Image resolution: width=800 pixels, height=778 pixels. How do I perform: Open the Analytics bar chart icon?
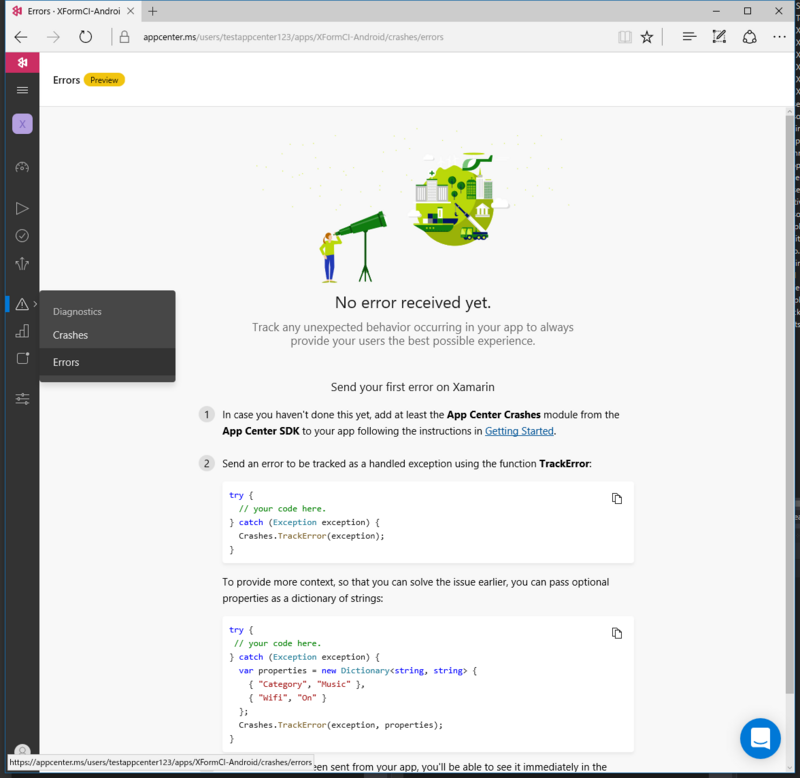pos(22,332)
